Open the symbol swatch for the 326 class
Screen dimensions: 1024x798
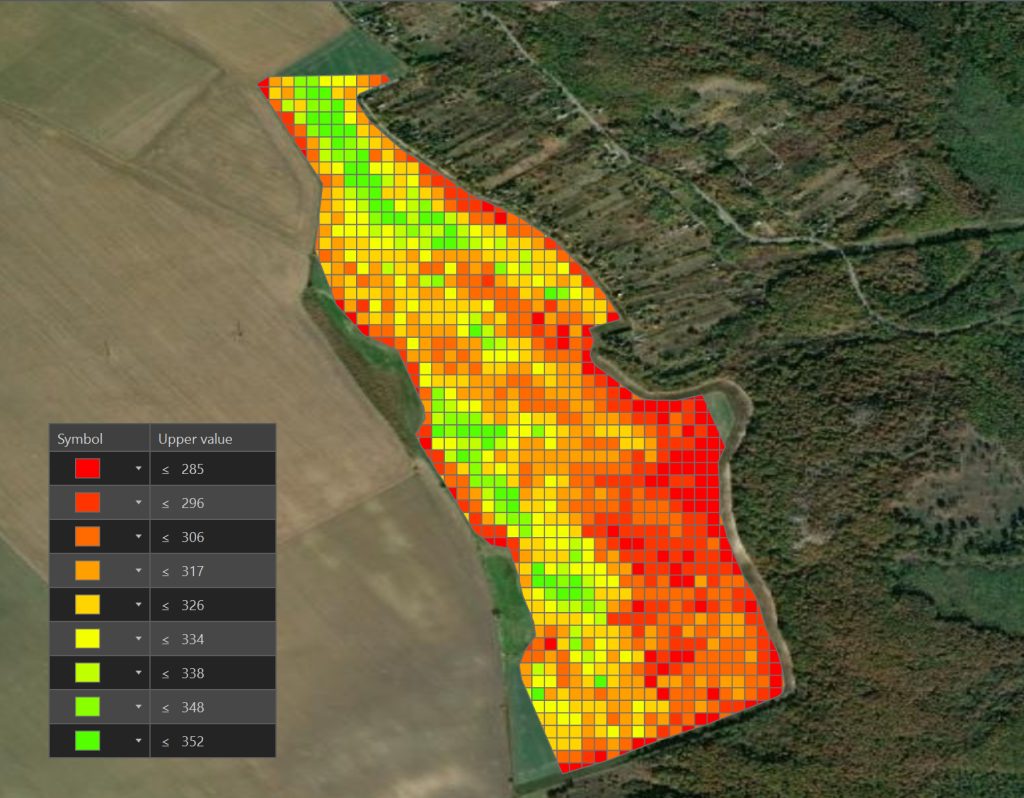pyautogui.click(x=88, y=605)
